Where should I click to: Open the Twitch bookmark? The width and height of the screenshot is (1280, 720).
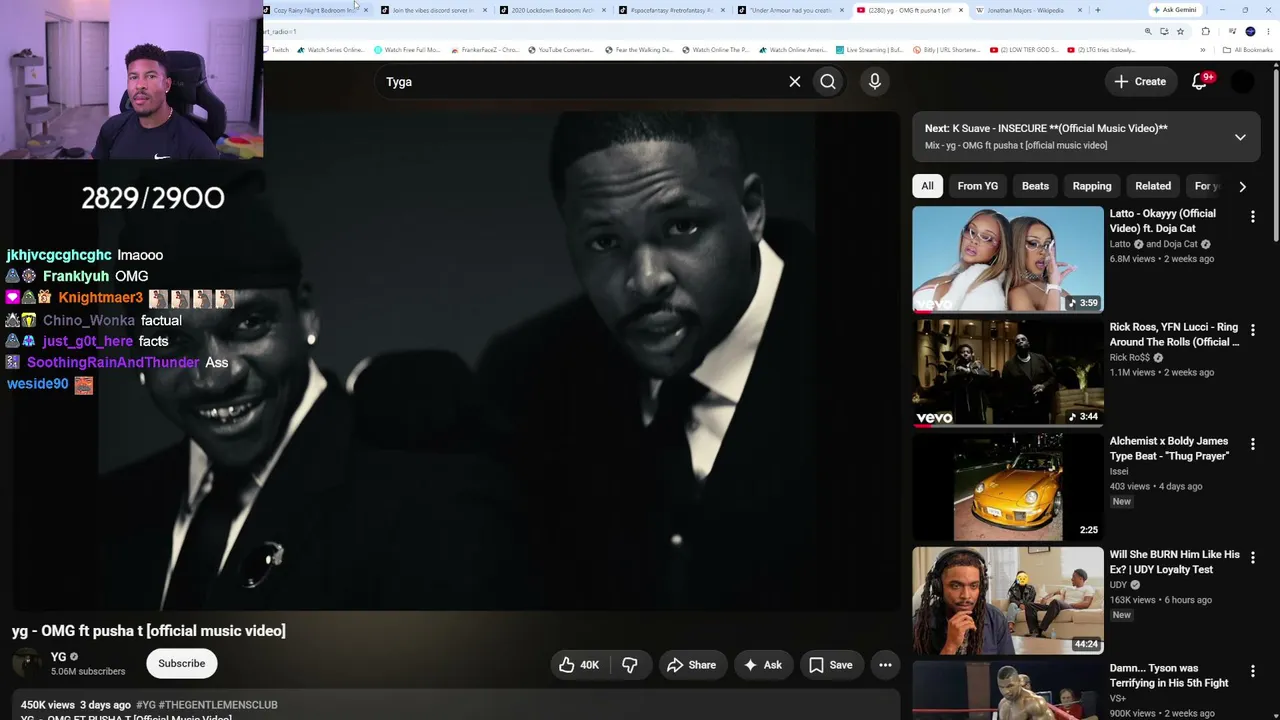[x=275, y=49]
